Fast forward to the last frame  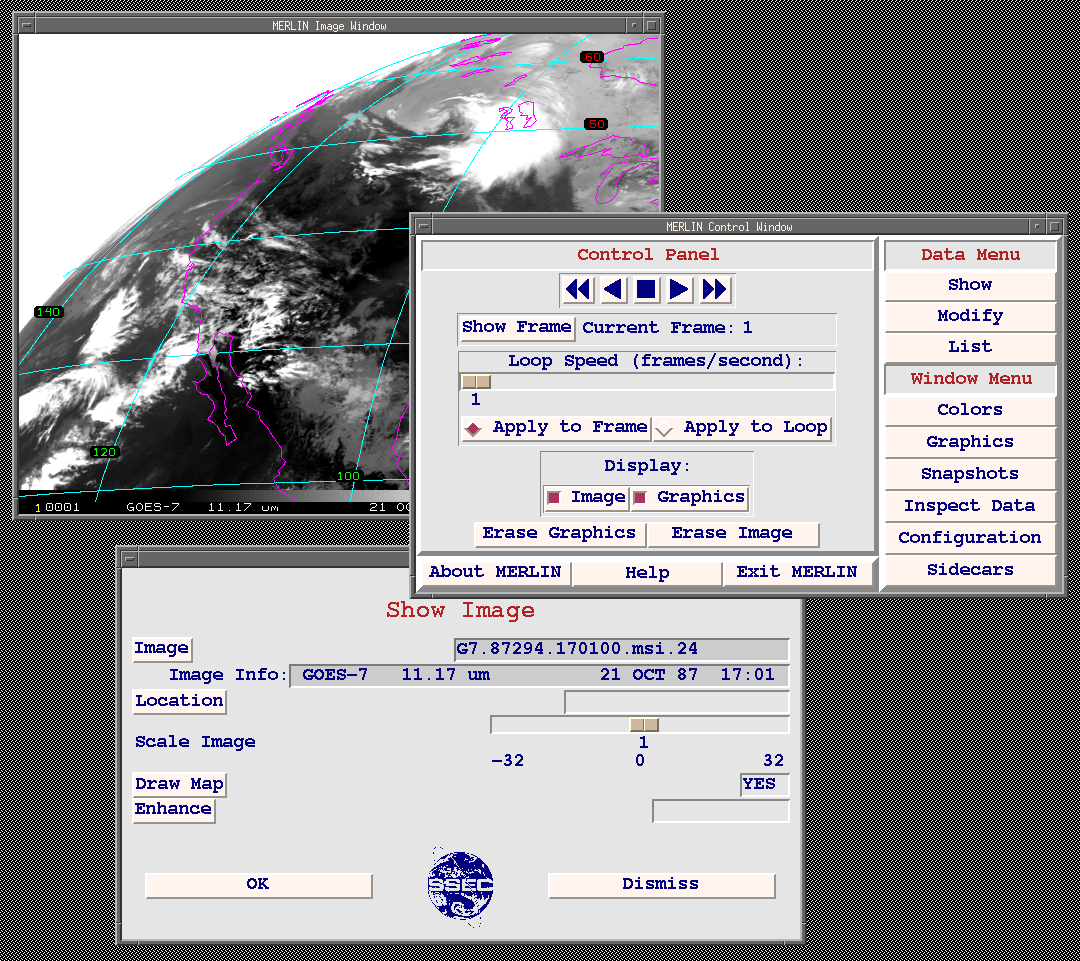[714, 289]
